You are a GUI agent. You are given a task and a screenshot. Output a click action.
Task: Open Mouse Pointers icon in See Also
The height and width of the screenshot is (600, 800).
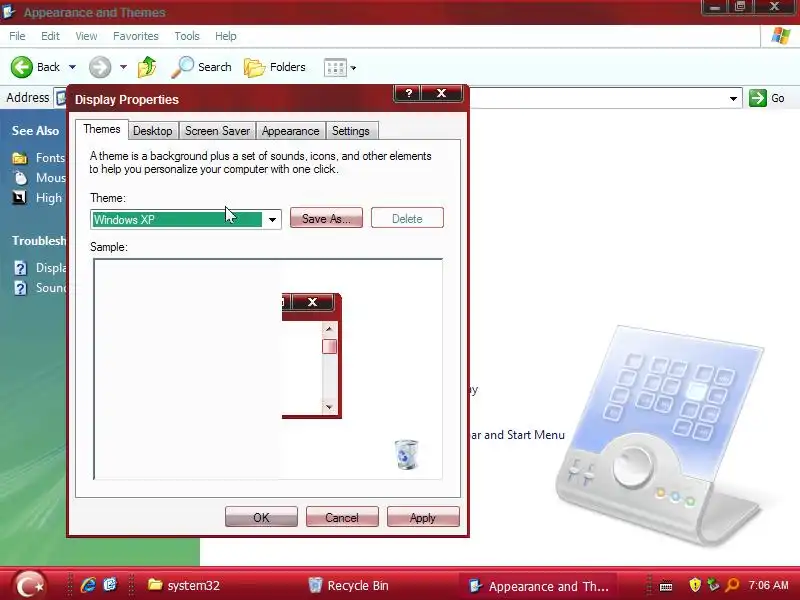(20, 178)
